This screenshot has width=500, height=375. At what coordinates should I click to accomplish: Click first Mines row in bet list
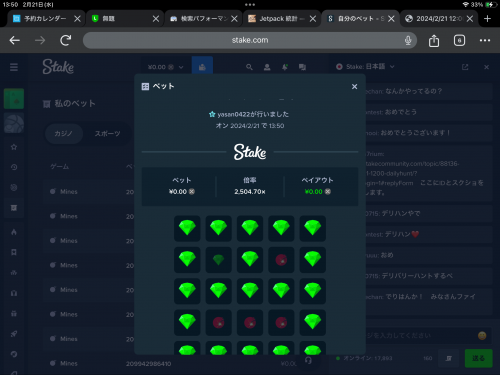[x=89, y=192]
